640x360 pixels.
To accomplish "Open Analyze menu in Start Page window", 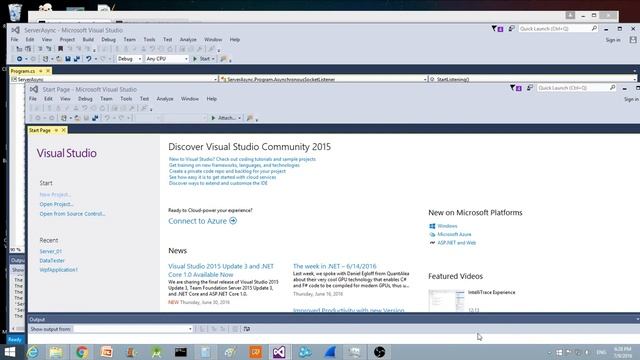I will point(165,99).
